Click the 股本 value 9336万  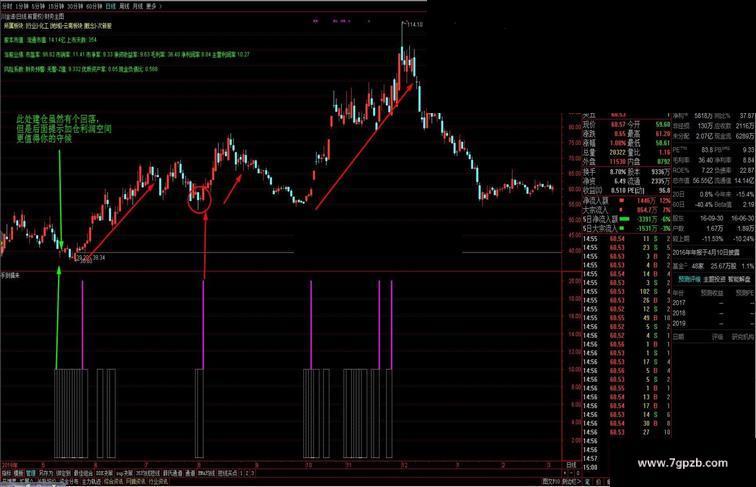point(661,172)
